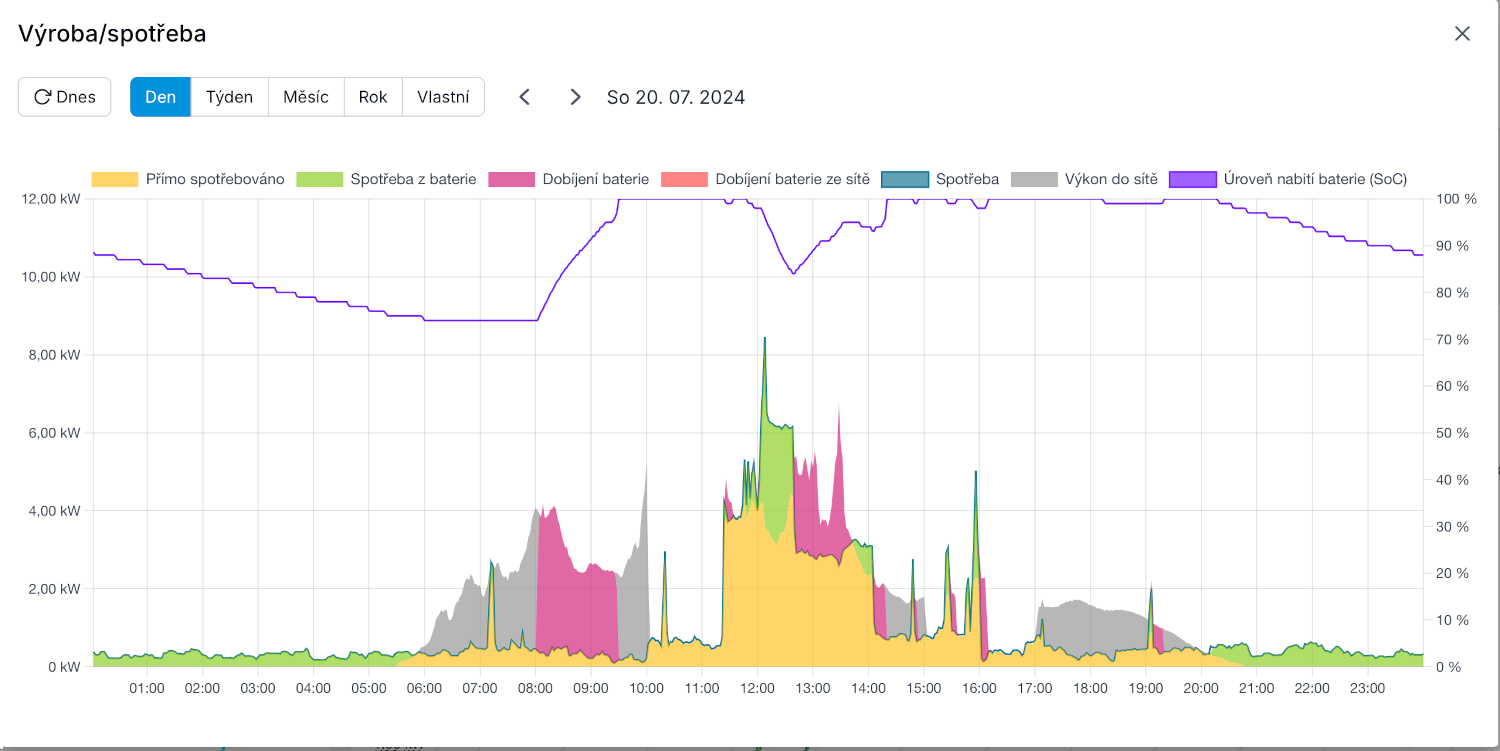This screenshot has width=1500, height=751.
Task: Toggle Přímo spotřebováno legend series
Action: (188, 179)
